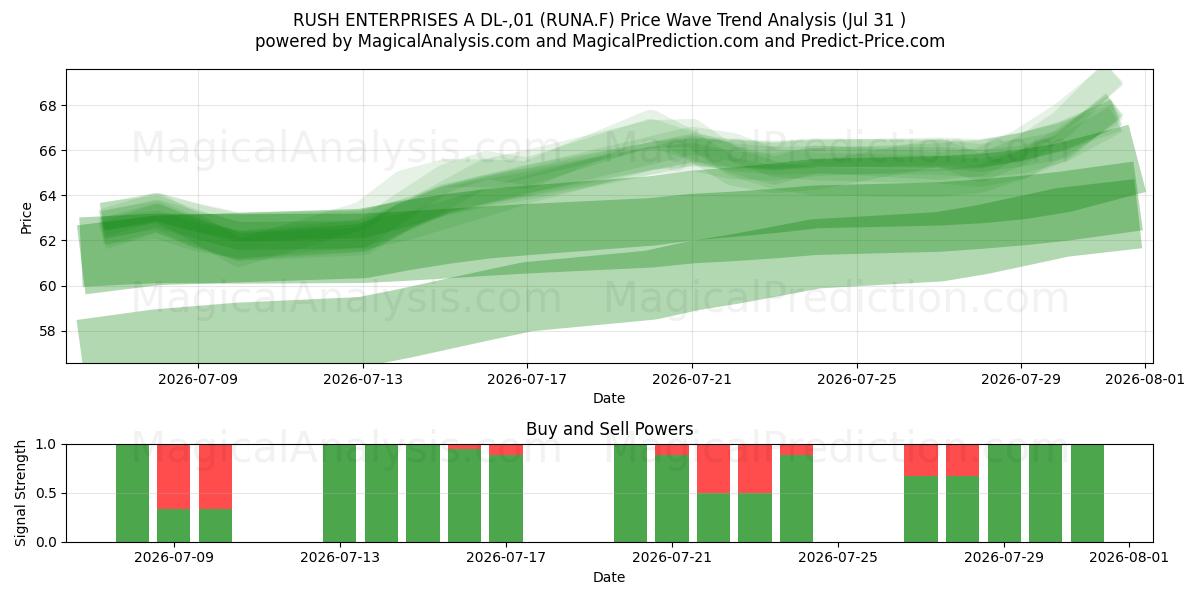Select the green buy segment of the July 23 bar
The height and width of the screenshot is (600, 1200).
pyautogui.click(x=755, y=518)
